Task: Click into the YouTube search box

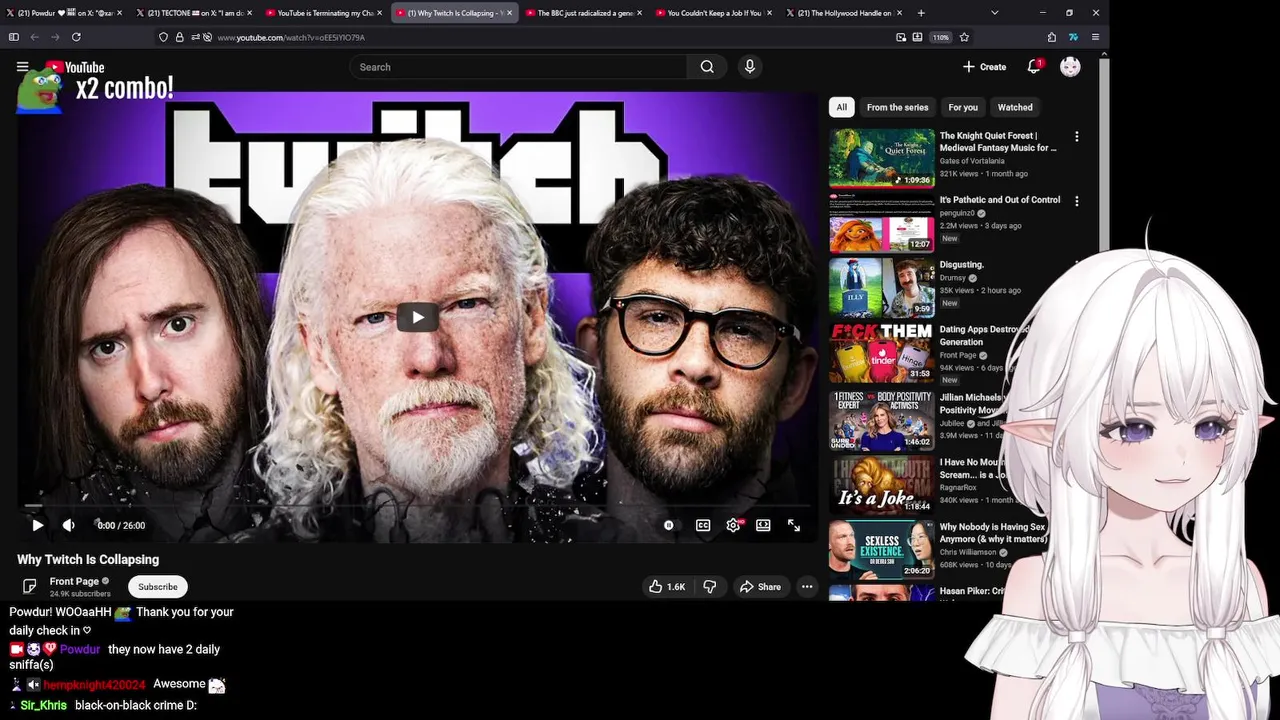Action: click(x=518, y=67)
